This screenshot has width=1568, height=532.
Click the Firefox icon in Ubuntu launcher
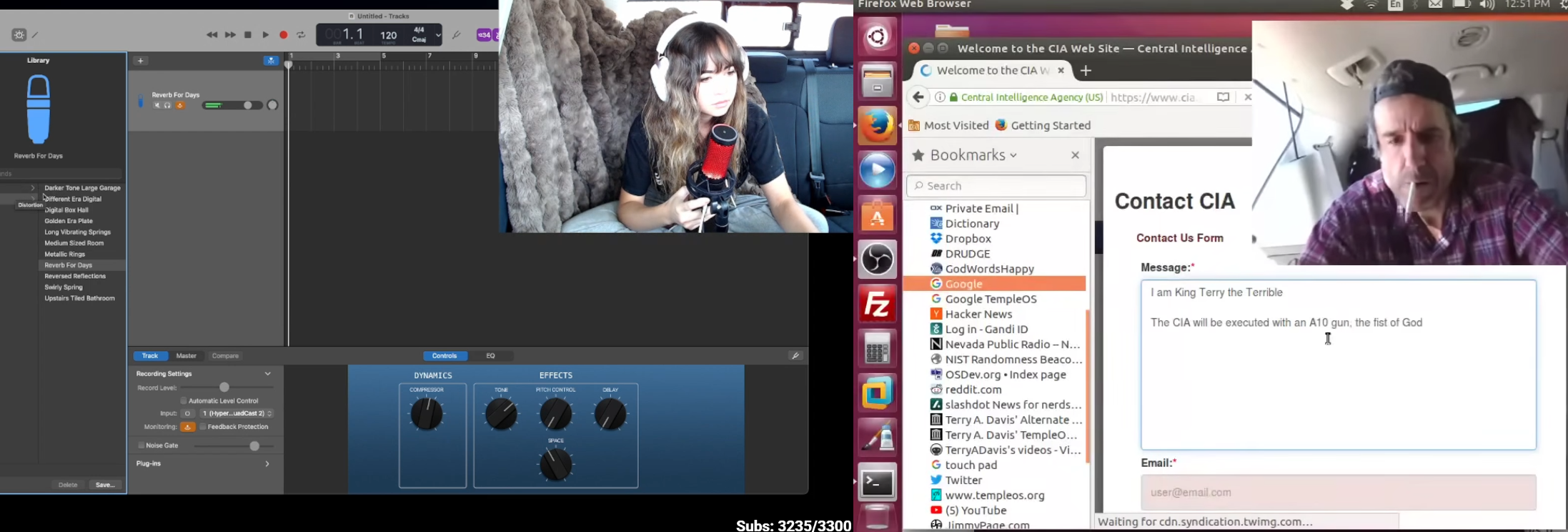tap(878, 125)
